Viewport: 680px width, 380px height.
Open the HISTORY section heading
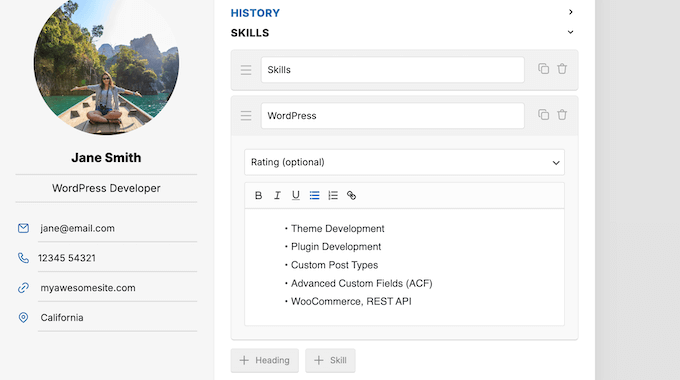click(255, 13)
